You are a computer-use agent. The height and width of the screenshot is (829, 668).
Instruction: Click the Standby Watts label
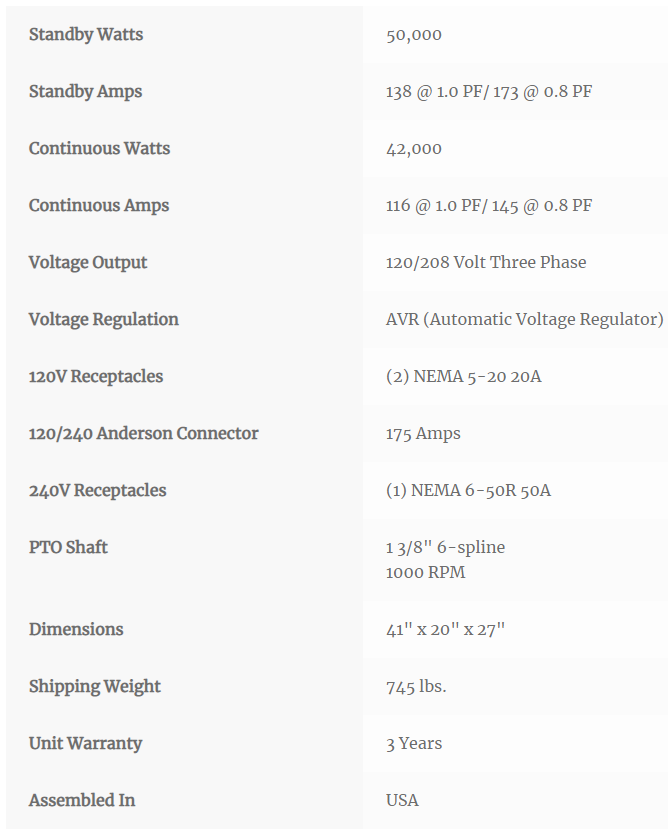pos(86,34)
